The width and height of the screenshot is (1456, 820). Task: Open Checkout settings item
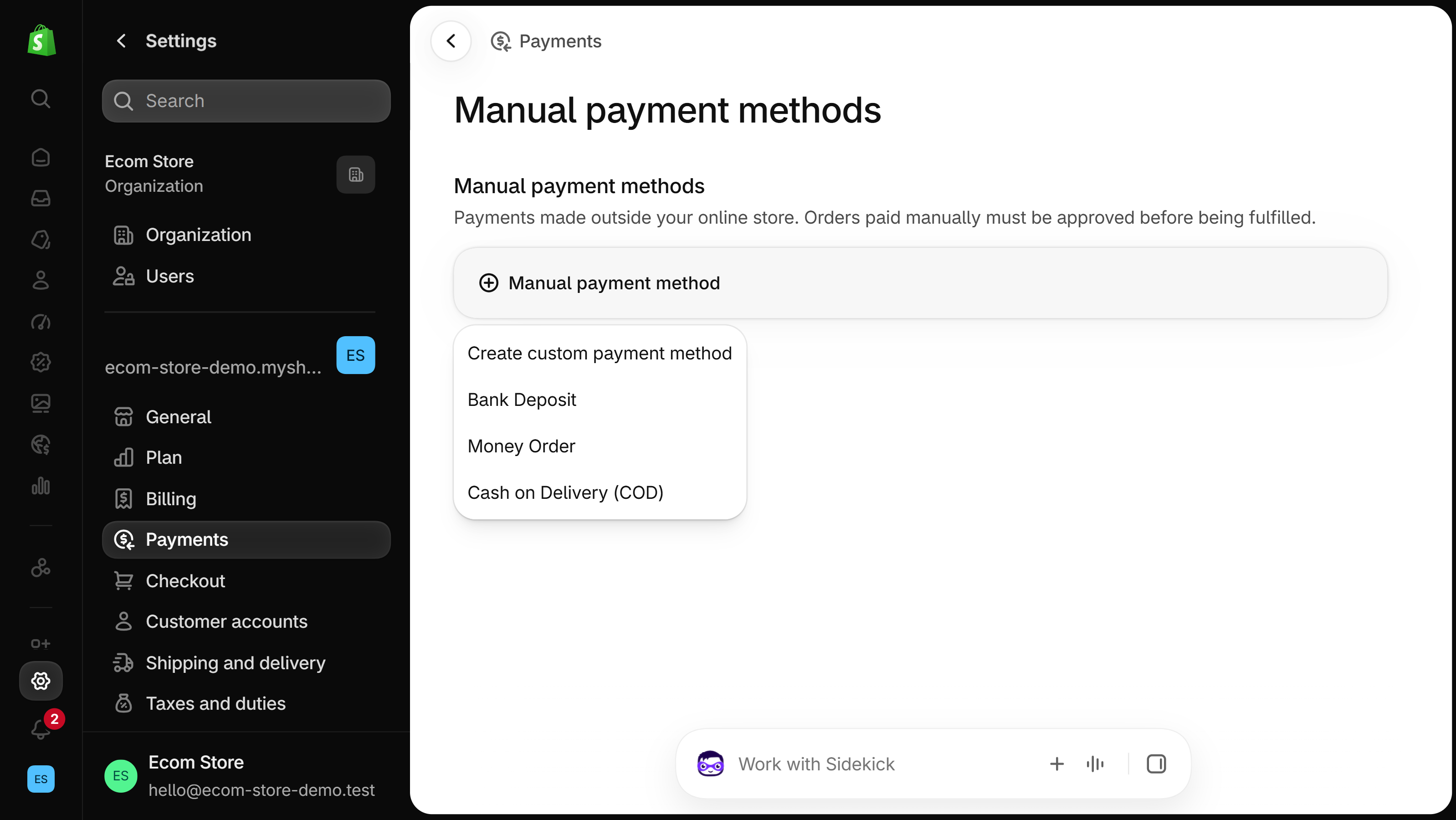click(x=246, y=580)
